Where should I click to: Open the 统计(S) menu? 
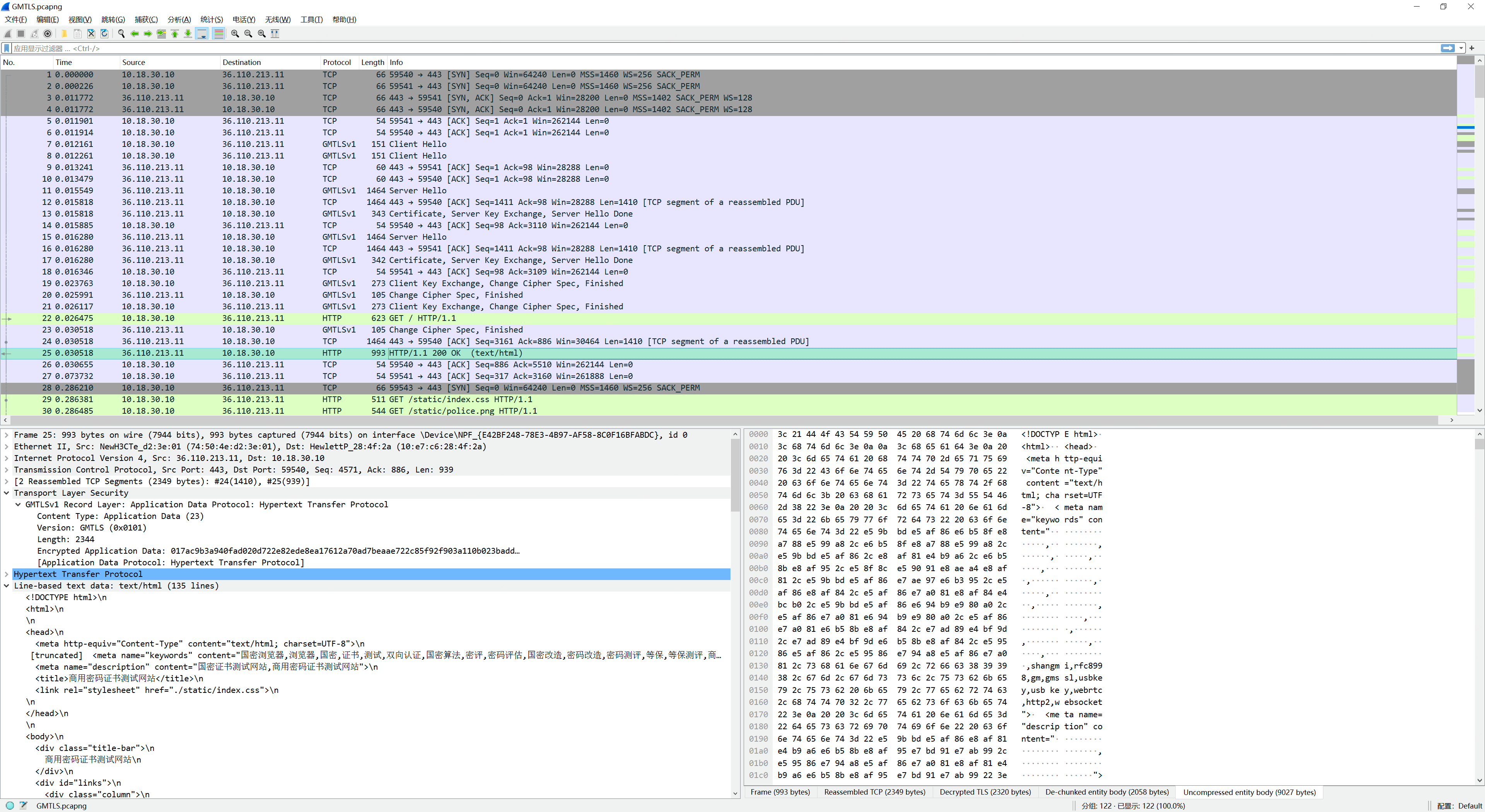(211, 20)
